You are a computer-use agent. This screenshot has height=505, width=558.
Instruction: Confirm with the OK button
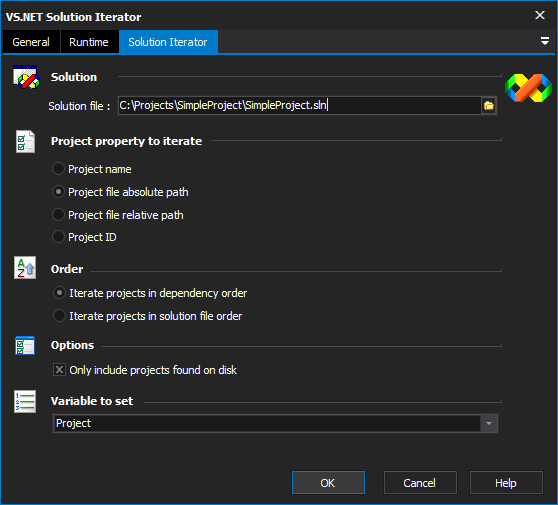(x=328, y=483)
